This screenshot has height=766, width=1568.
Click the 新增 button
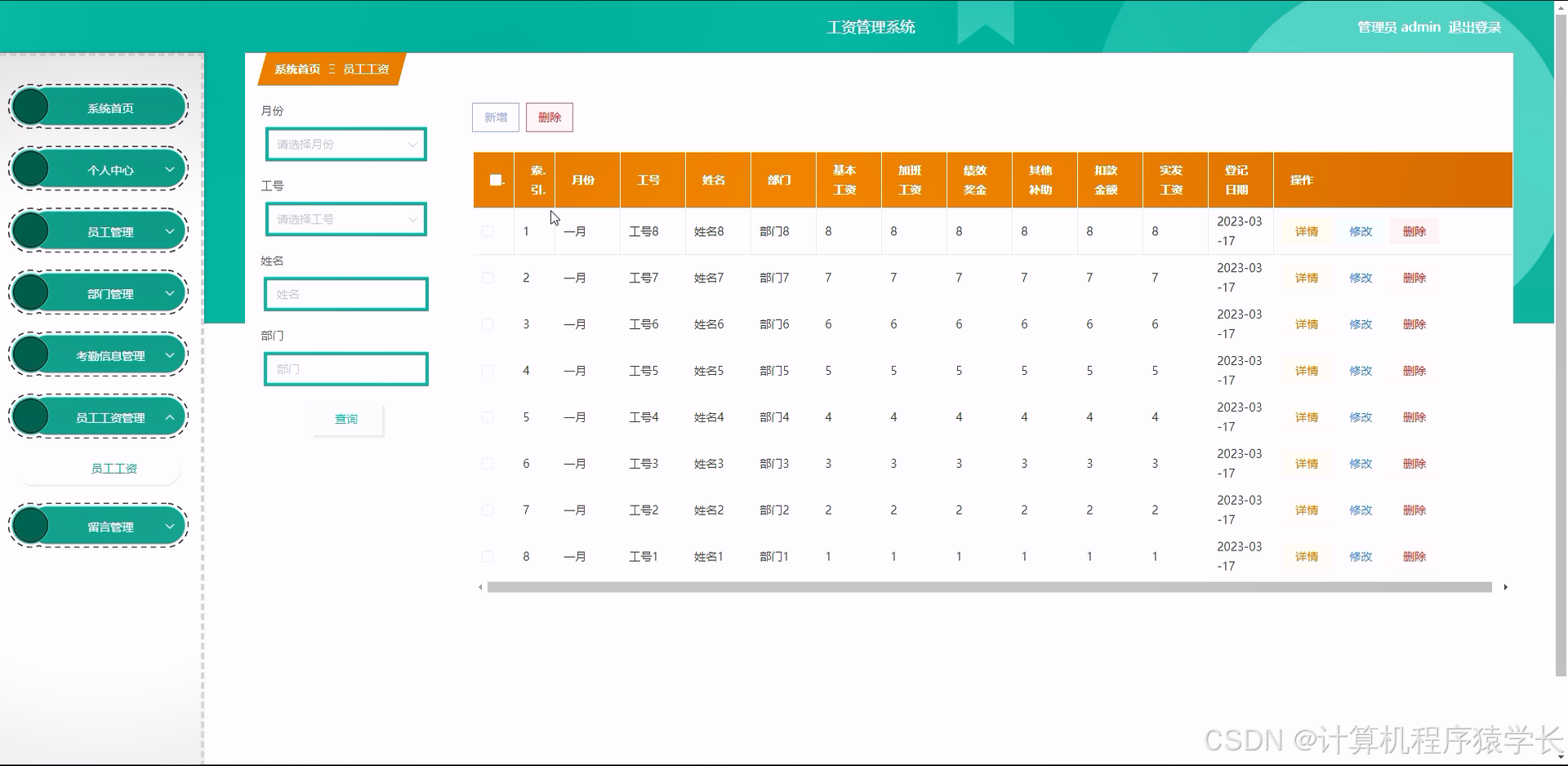[x=496, y=118]
